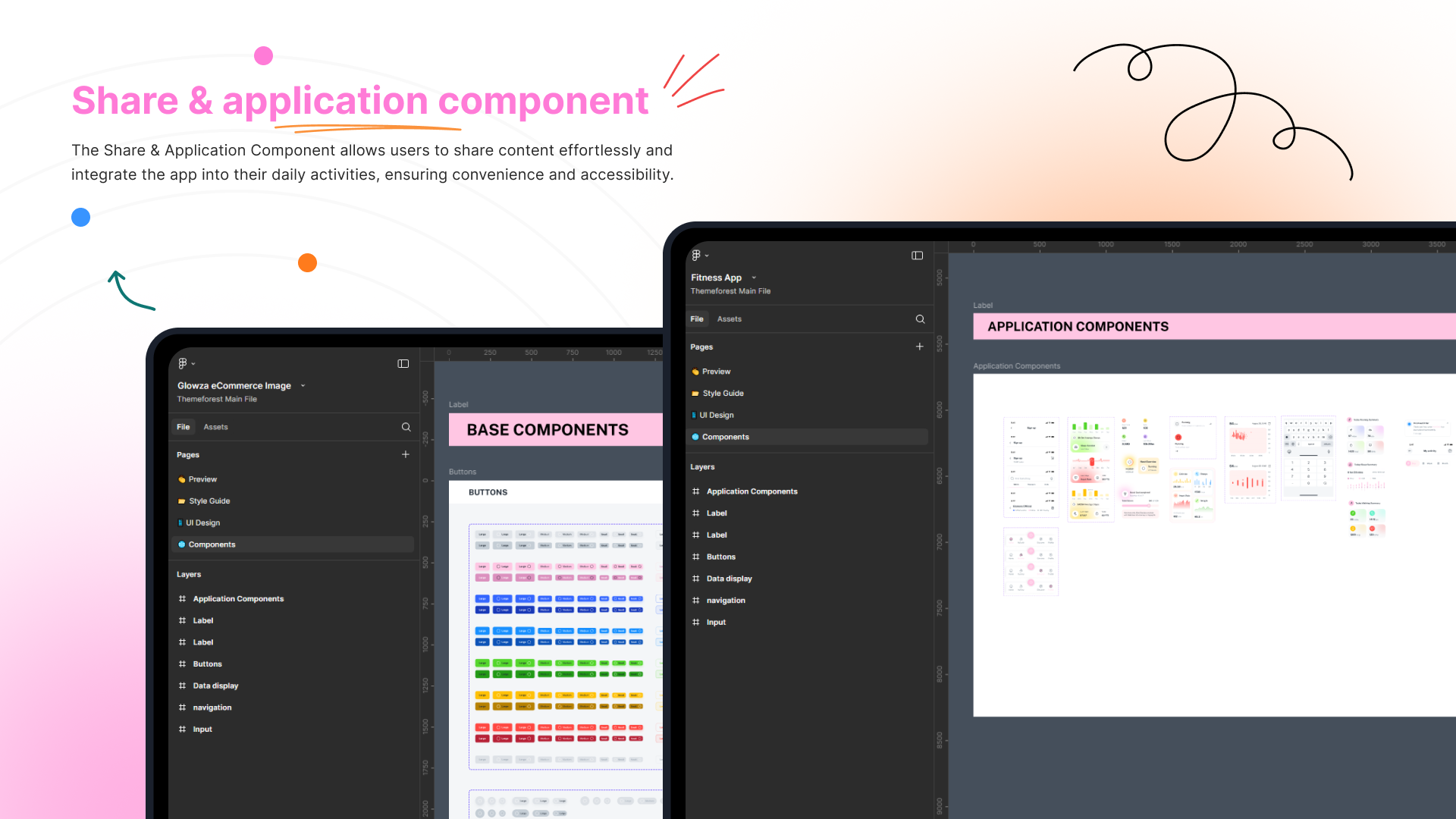Select the Buttons layer in the Fitness App layers list

click(721, 557)
